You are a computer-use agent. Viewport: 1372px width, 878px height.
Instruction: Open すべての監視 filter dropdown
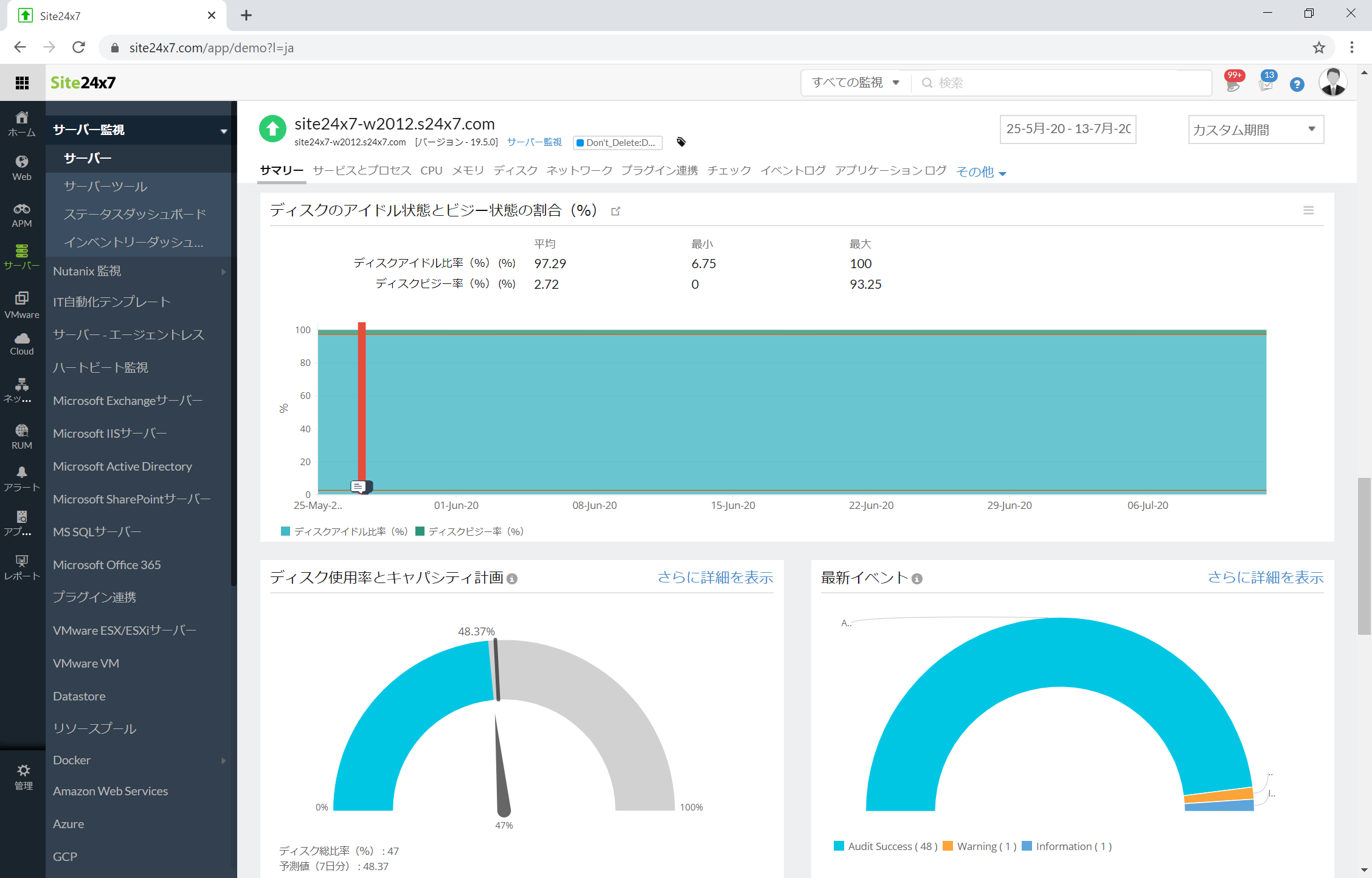[855, 83]
